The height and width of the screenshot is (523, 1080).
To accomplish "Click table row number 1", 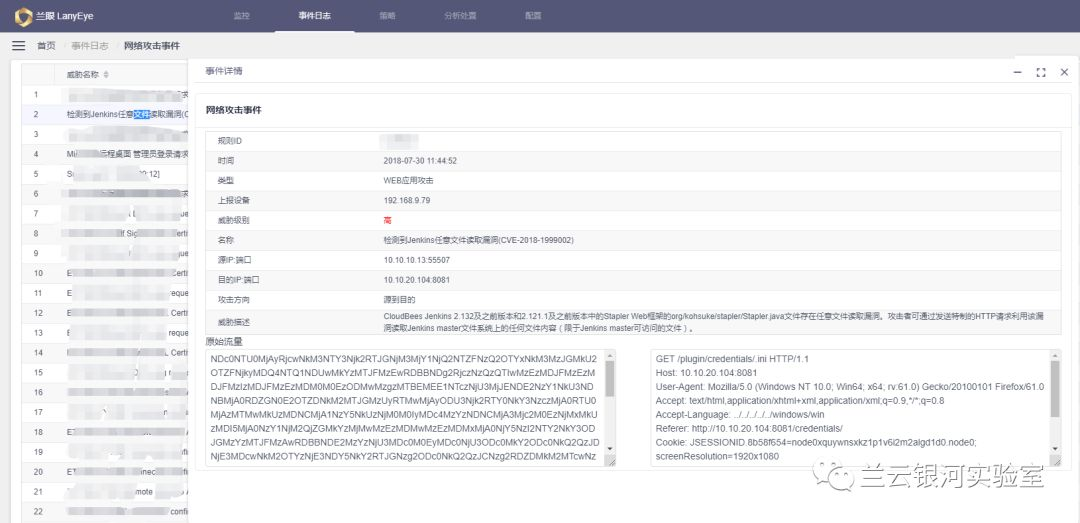I will click(x=37, y=94).
